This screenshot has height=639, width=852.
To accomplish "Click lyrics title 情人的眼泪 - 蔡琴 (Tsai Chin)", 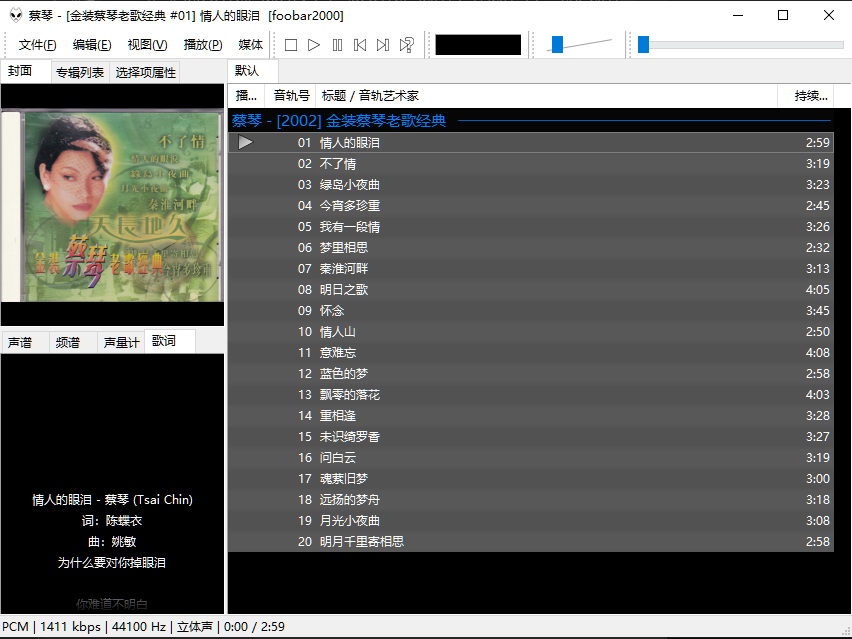I will (112, 500).
